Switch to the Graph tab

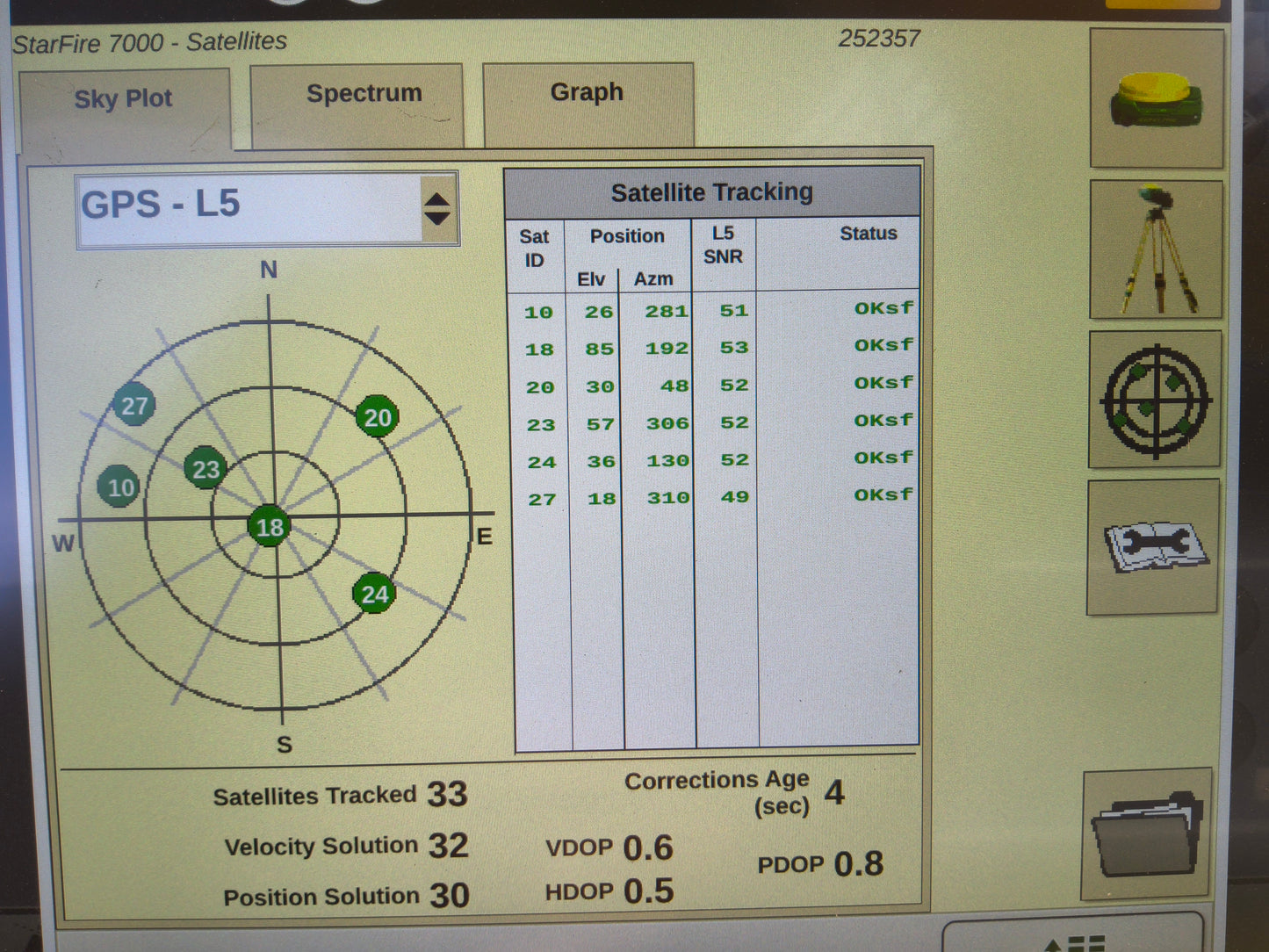pos(588,104)
